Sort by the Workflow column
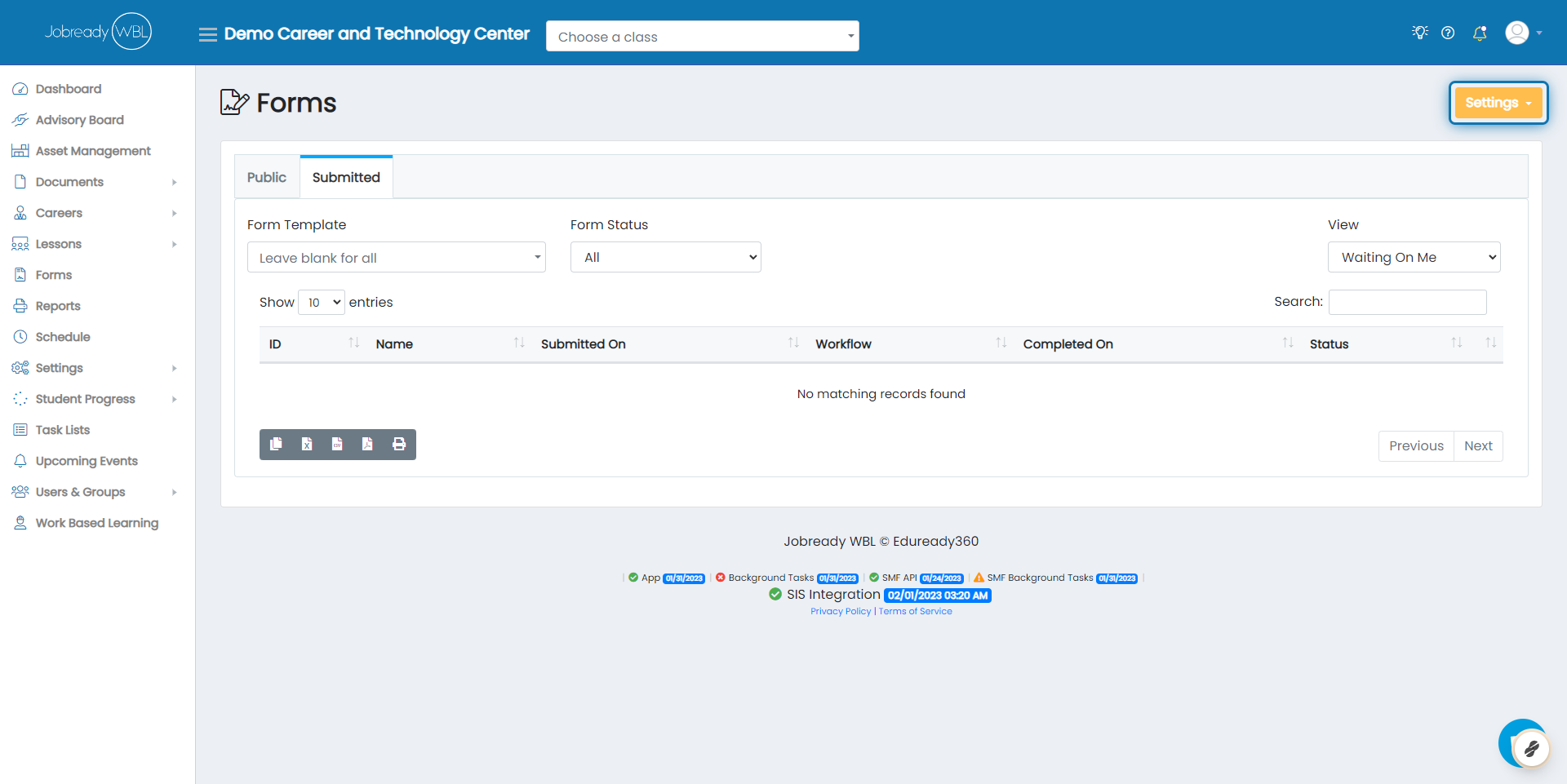The image size is (1567, 784). 909,344
